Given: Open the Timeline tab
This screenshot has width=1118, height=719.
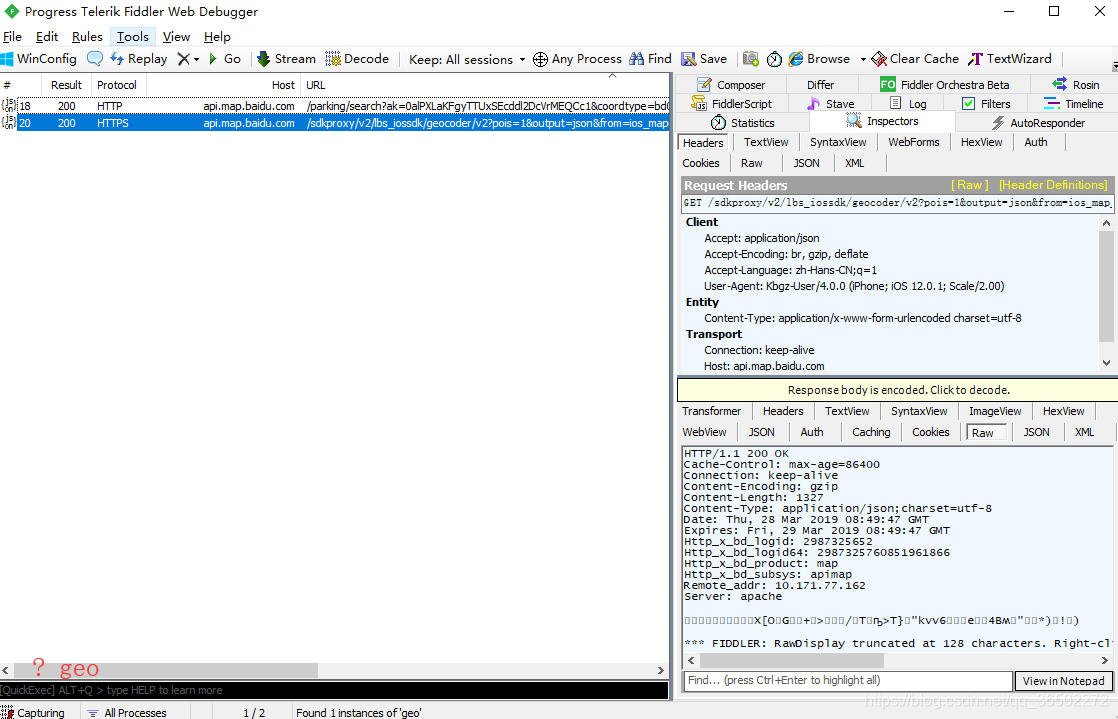Looking at the screenshot, I should click(x=1074, y=104).
